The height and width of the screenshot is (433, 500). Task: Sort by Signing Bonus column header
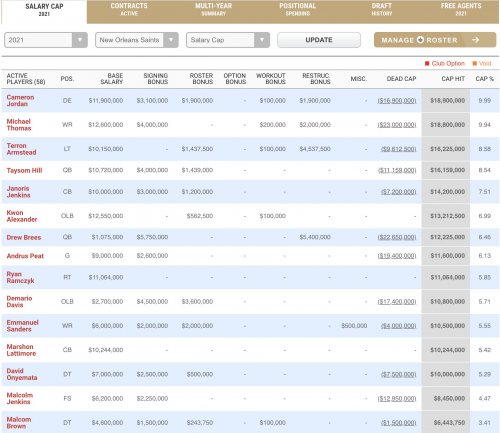tap(156, 79)
